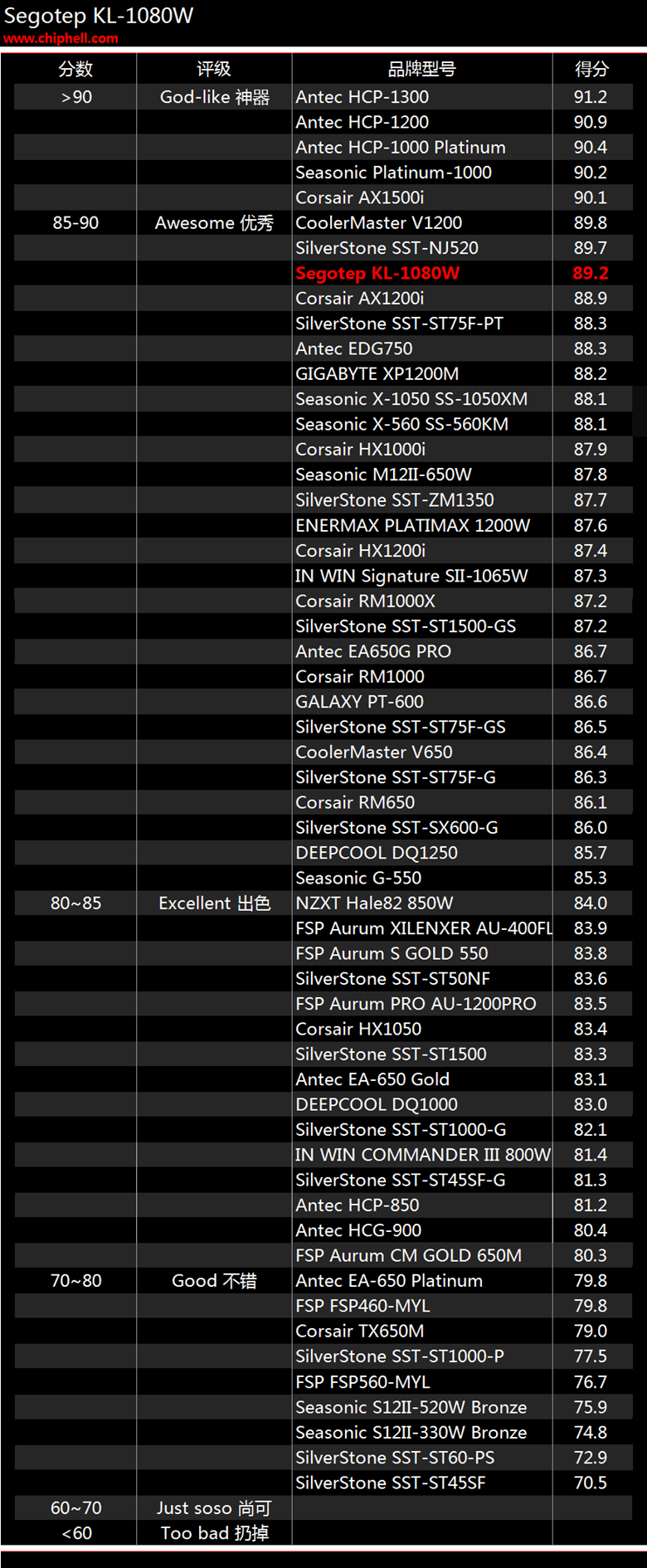Click Seasonic X-560 SS-560KM entry
Screen dimensions: 647x1568
(402, 424)
